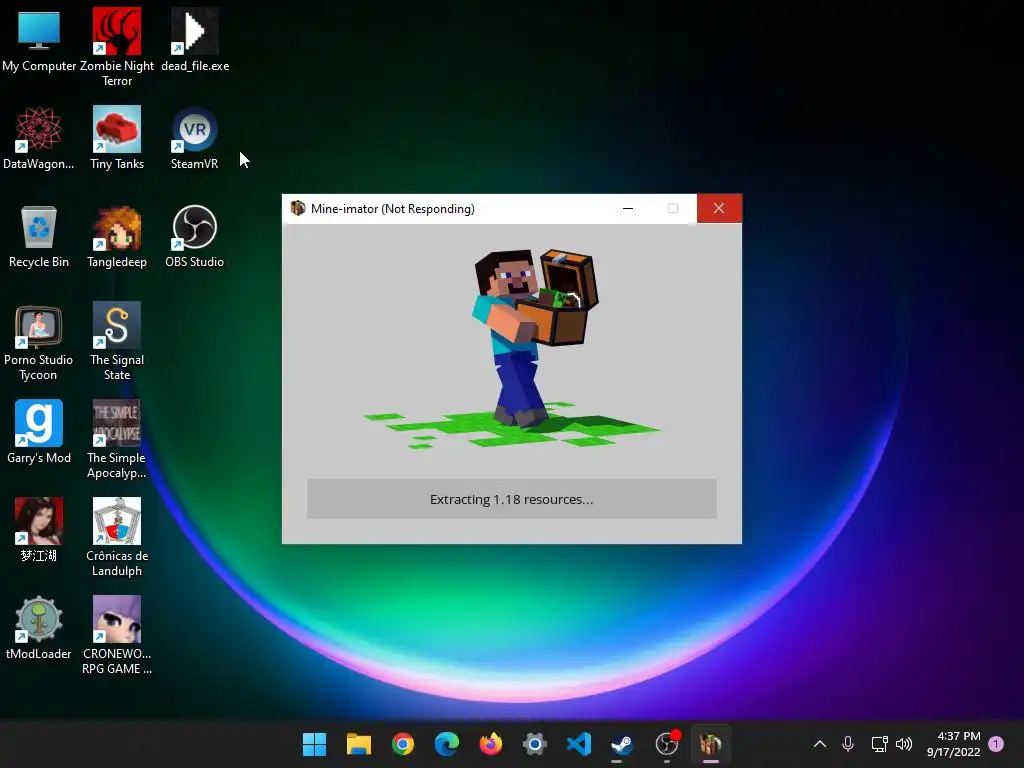Switch to Steam in the taskbar
The width and height of the screenshot is (1024, 768).
coord(622,744)
